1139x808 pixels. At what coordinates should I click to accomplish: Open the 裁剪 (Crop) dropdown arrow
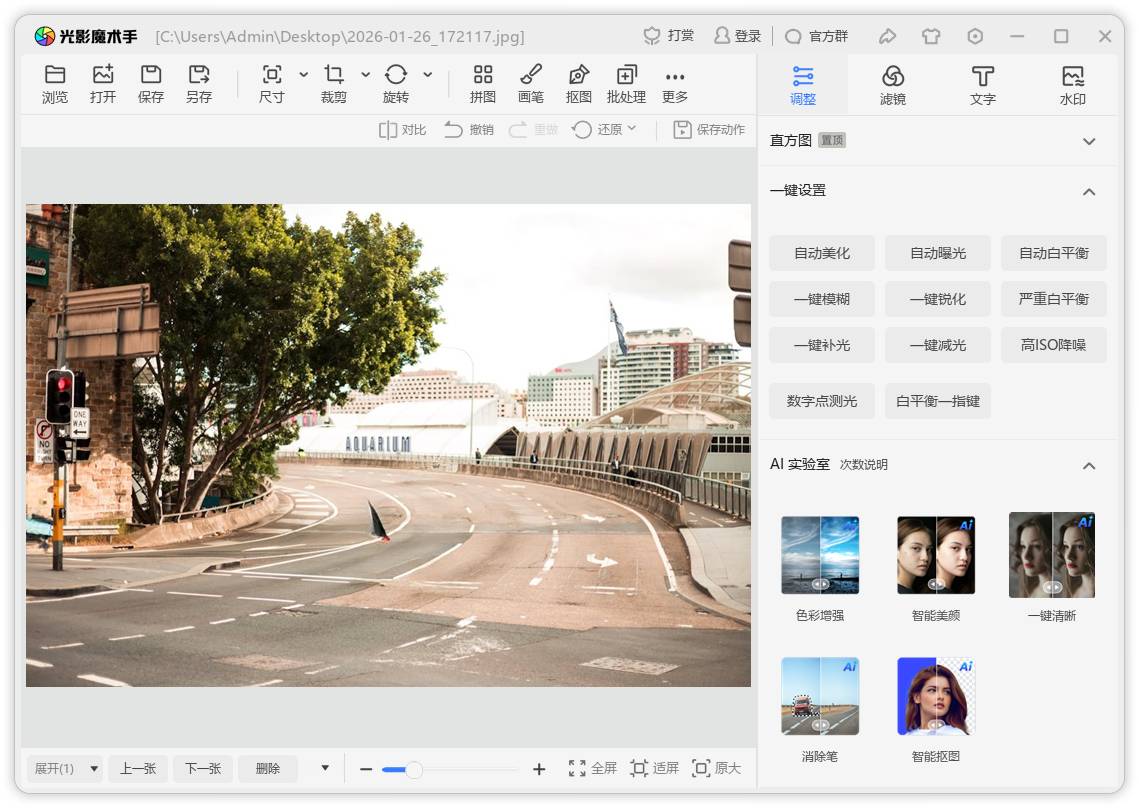click(365, 75)
